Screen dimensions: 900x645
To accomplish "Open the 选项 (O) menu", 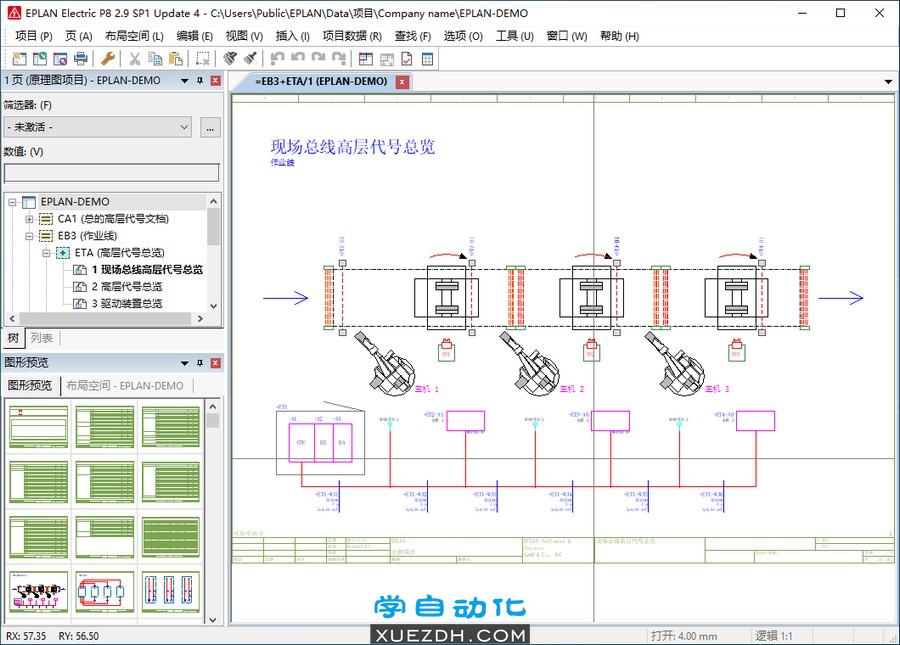I will click(x=463, y=36).
